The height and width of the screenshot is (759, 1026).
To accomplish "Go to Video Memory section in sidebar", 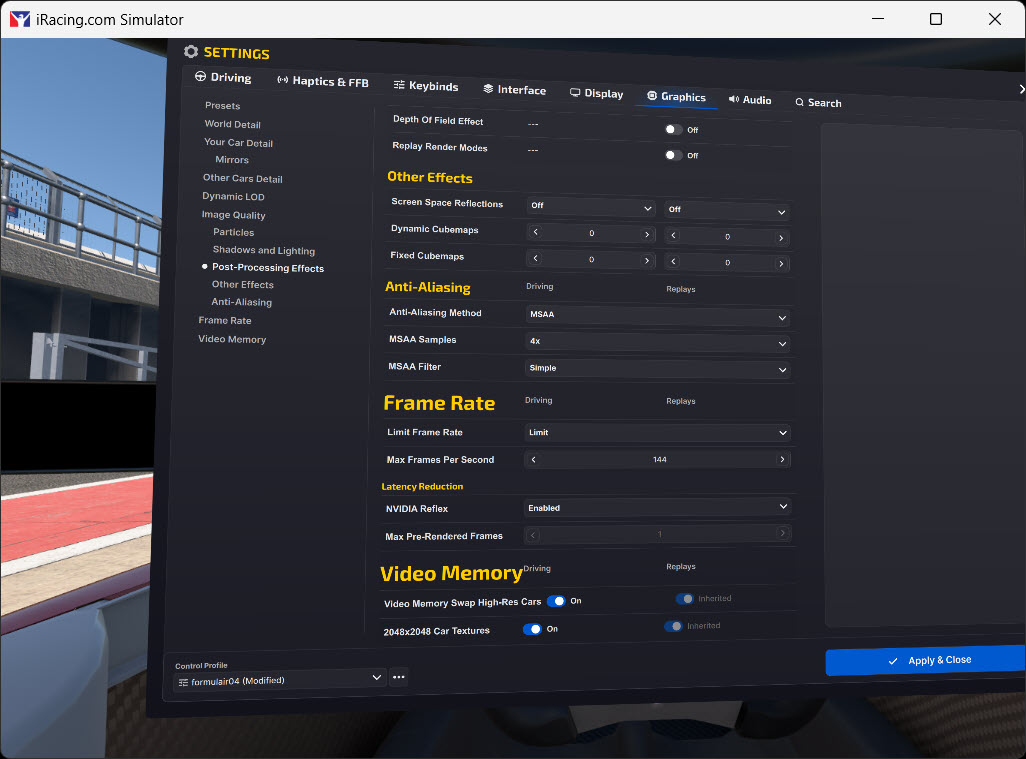I will click(232, 339).
